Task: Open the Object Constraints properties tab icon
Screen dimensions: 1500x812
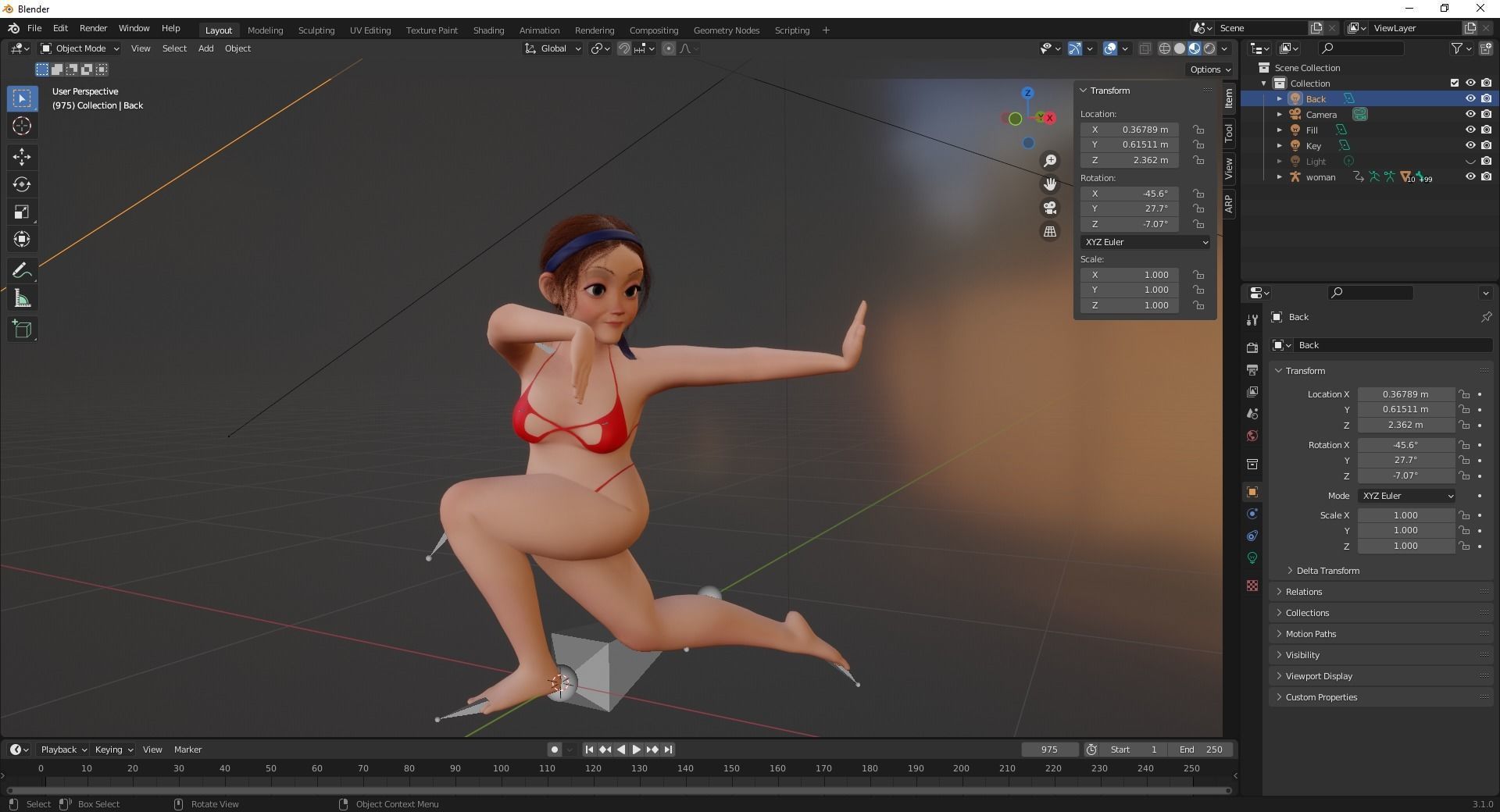Action: [x=1252, y=536]
